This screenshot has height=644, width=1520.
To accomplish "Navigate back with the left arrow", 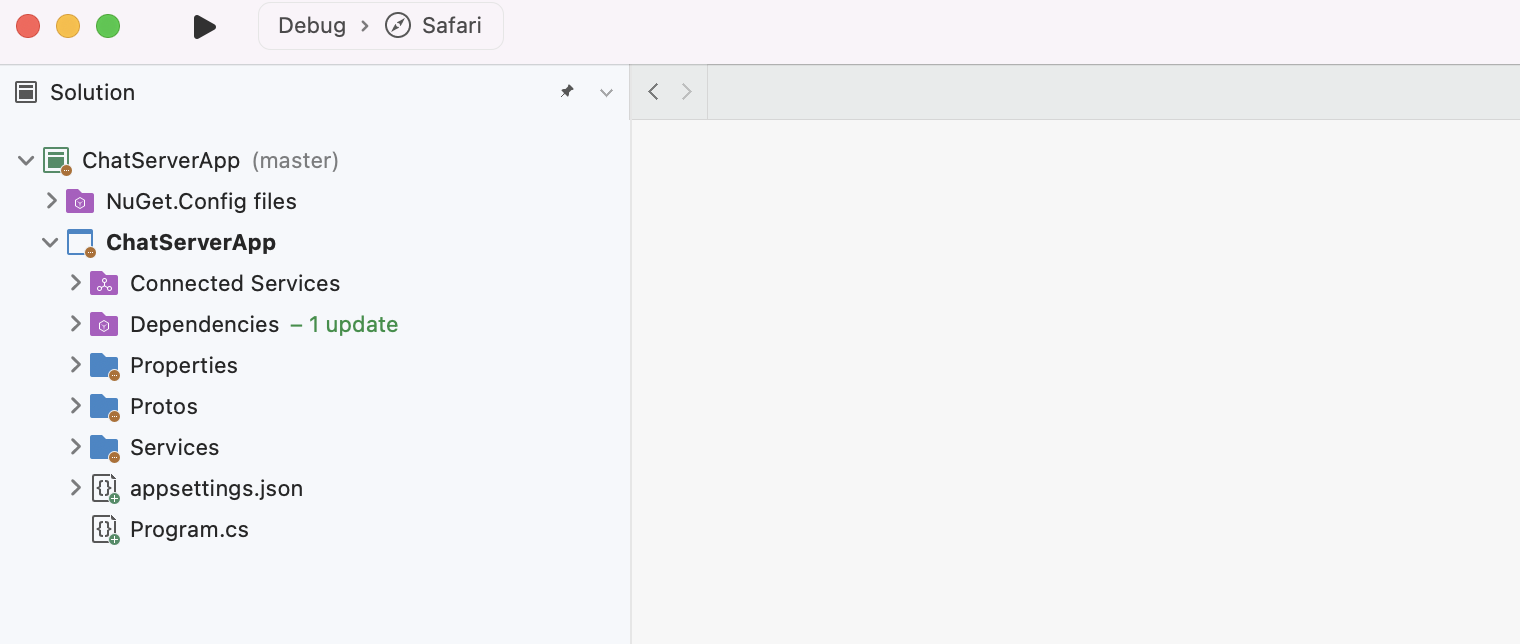I will (653, 92).
